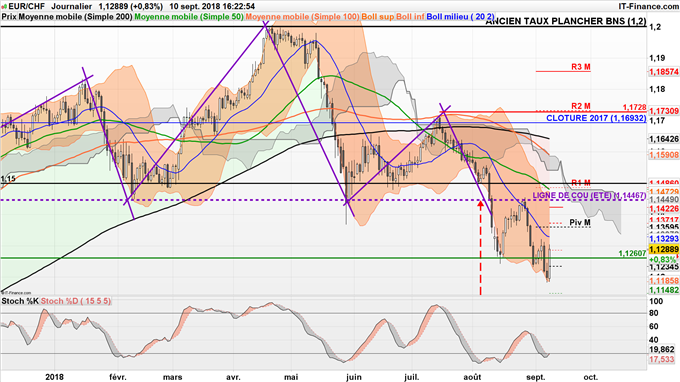The image size is (680, 382).
Task: Click the 80 stochastic scale value
Action: [654, 313]
